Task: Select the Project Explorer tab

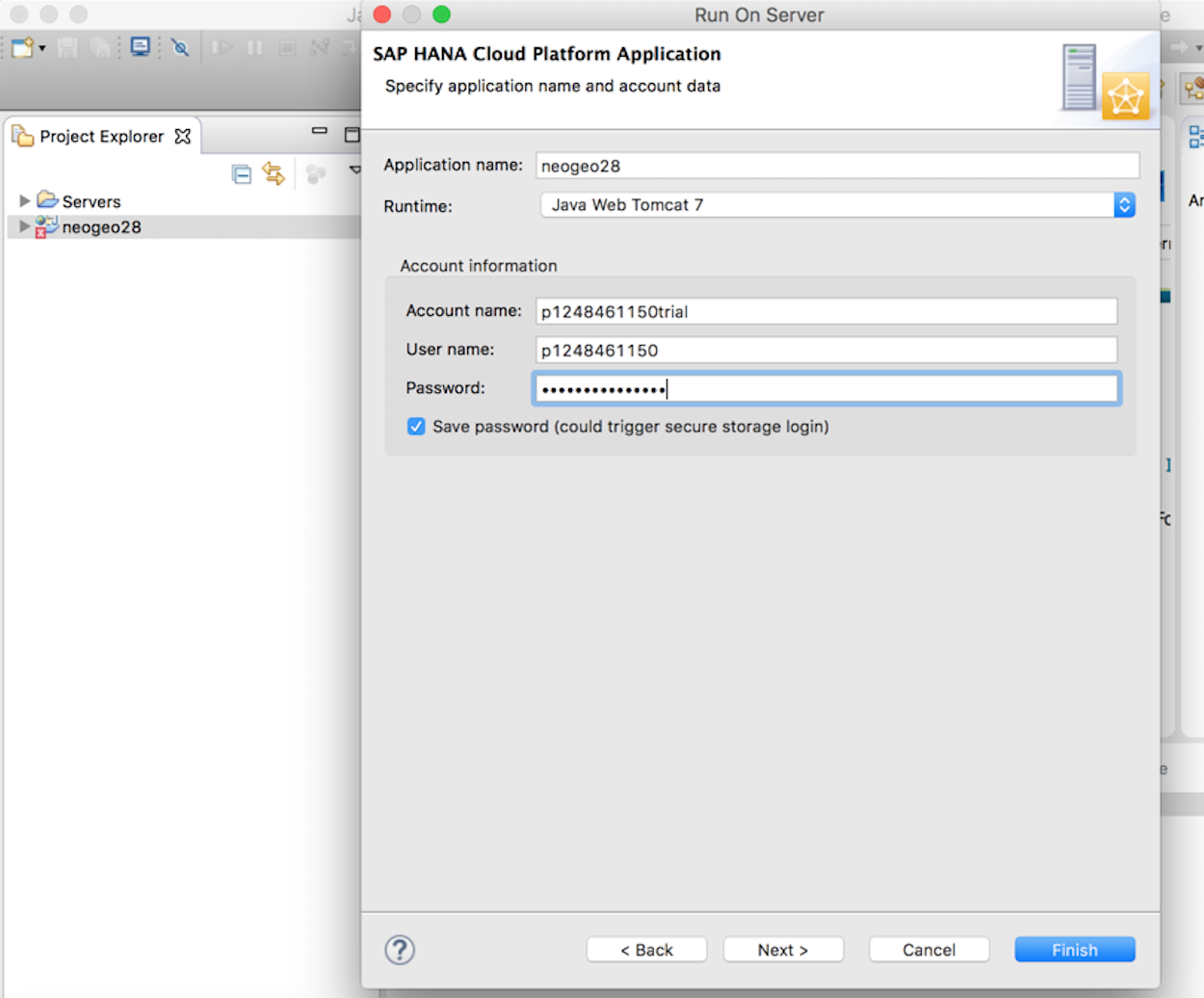Action: (101, 136)
